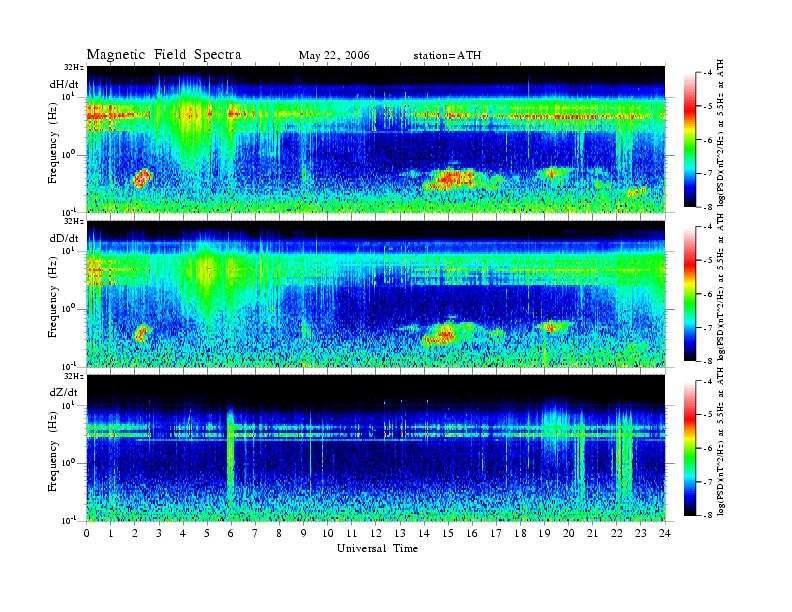
Task: Select the dD/dt panel label
Action: 64,238
